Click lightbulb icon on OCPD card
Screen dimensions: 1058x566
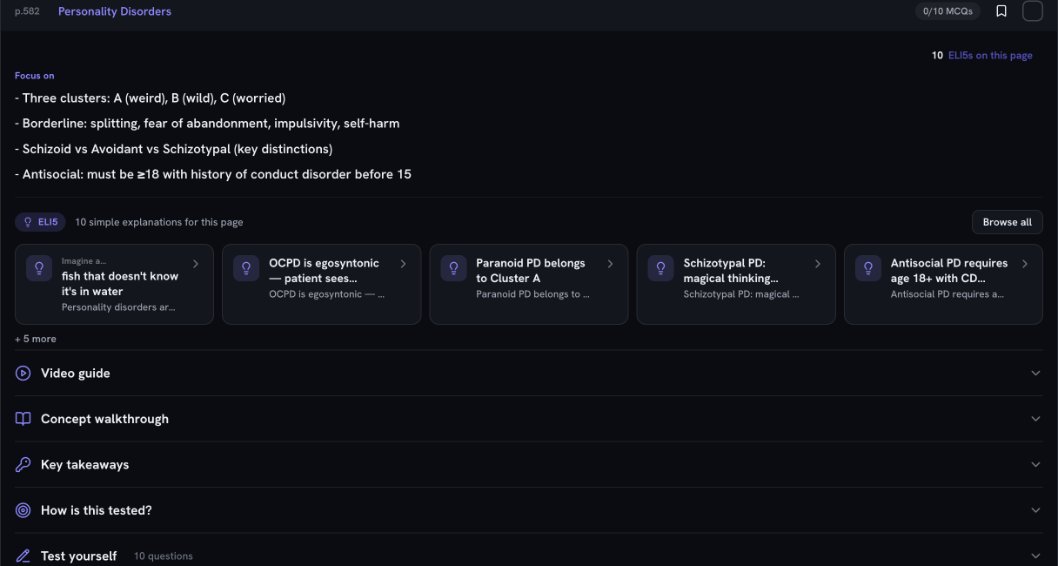click(246, 268)
